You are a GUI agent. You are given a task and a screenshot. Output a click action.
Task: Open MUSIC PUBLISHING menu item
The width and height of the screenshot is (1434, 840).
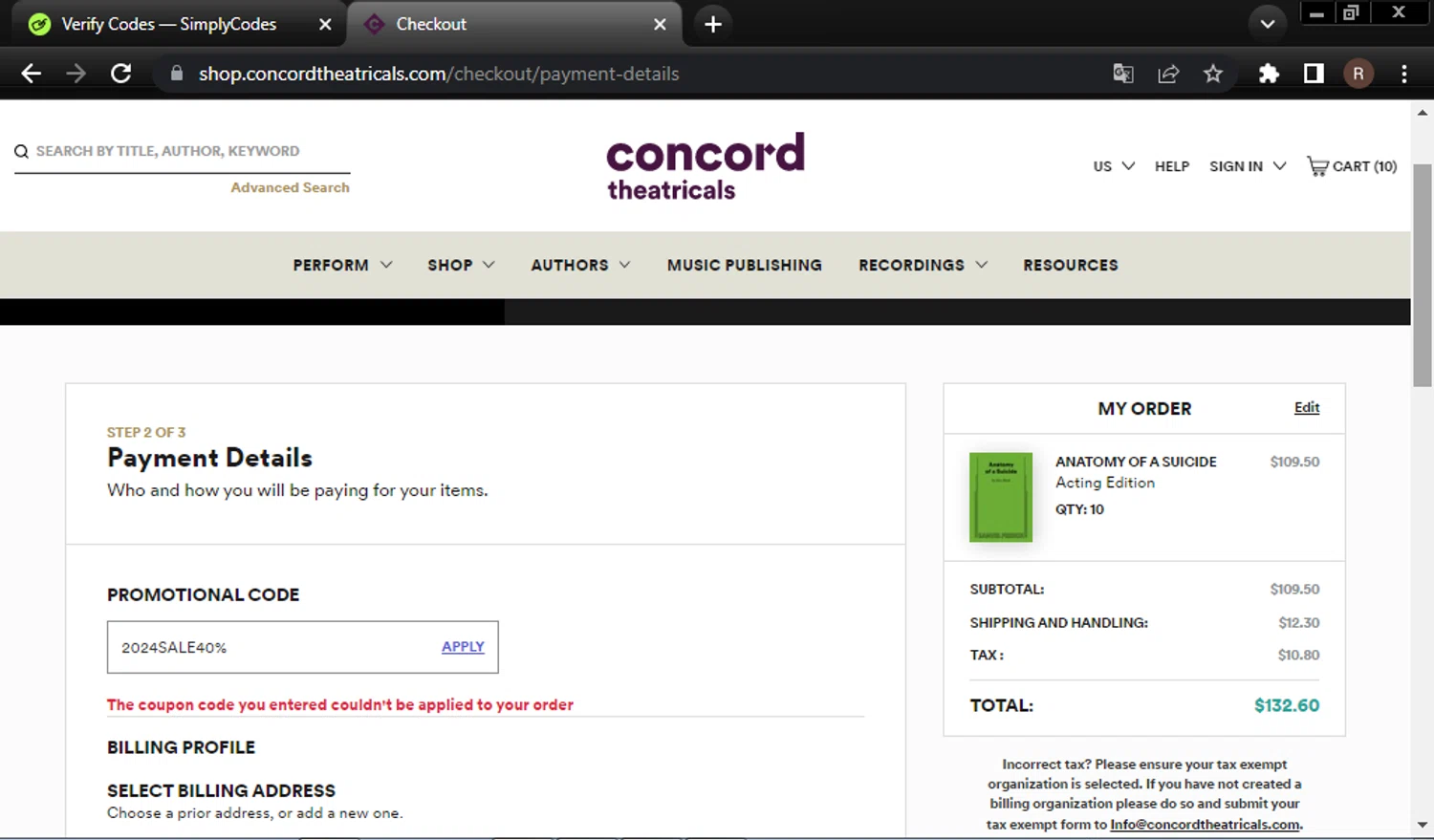[745, 265]
